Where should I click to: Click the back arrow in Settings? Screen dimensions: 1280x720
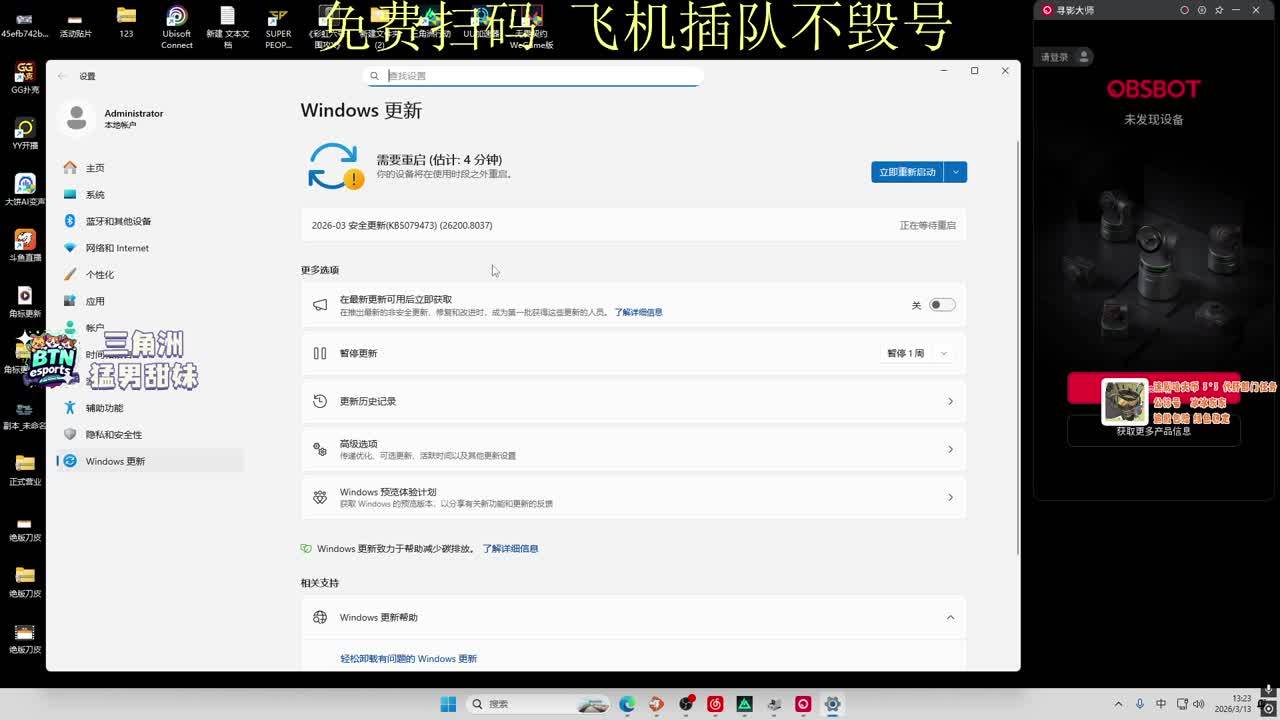[62, 76]
